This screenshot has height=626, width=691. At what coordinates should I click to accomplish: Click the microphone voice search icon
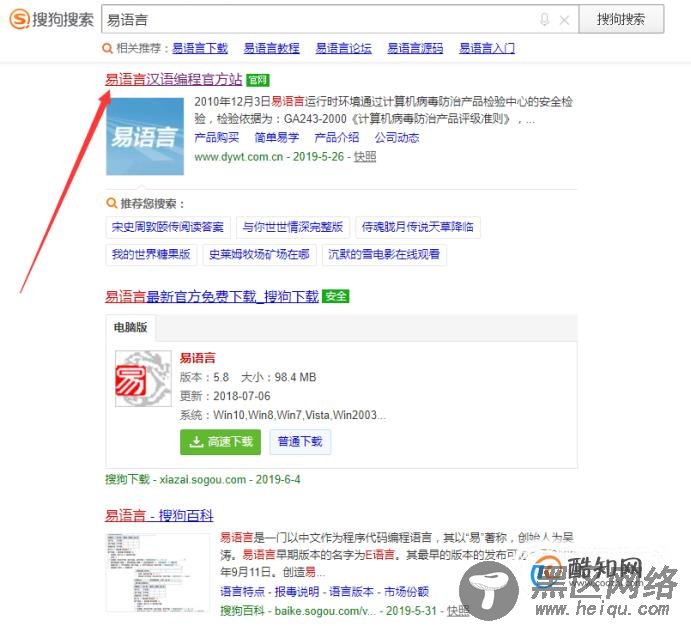pyautogui.click(x=545, y=19)
